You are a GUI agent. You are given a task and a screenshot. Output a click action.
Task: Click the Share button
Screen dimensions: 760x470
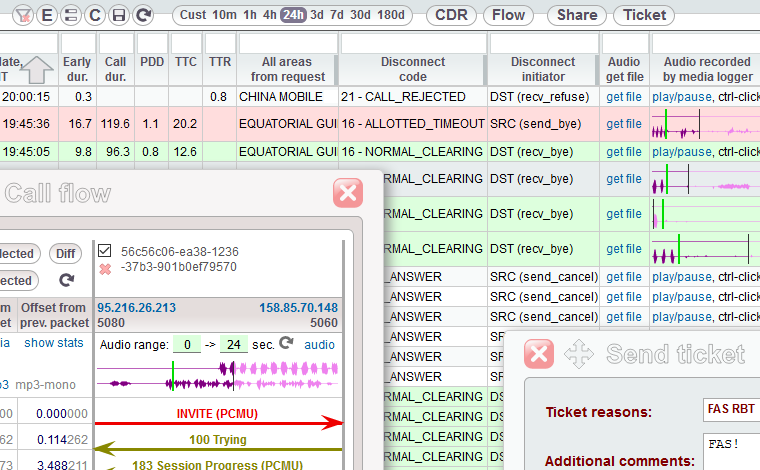[x=577, y=15]
